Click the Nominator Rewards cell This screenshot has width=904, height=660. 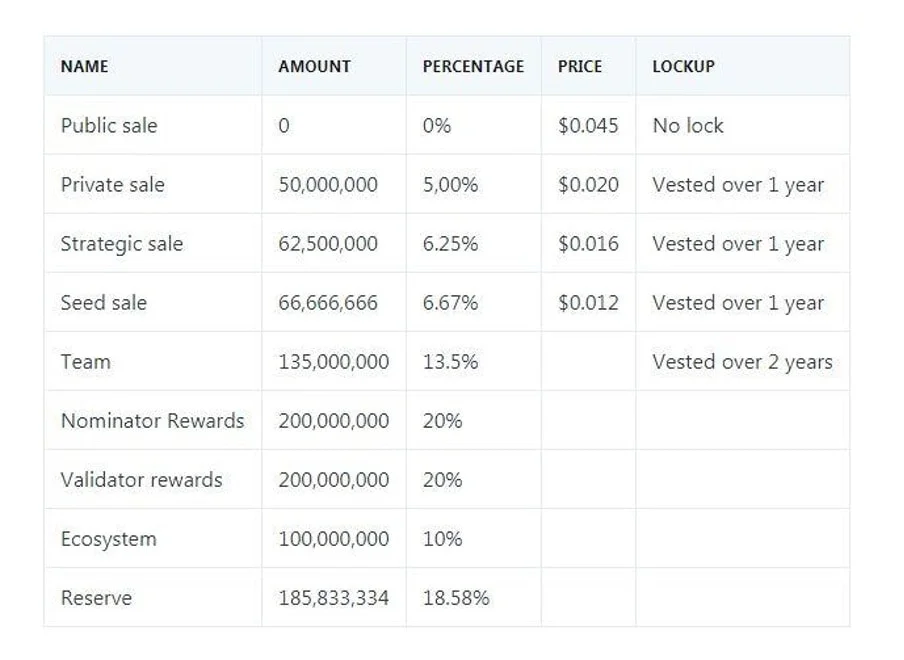click(x=152, y=420)
